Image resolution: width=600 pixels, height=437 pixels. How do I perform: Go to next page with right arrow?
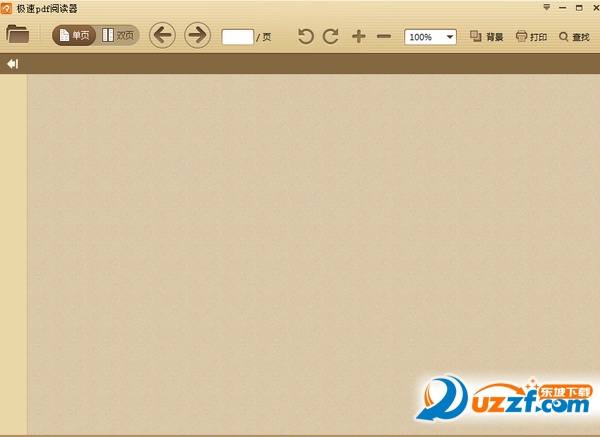click(x=198, y=36)
